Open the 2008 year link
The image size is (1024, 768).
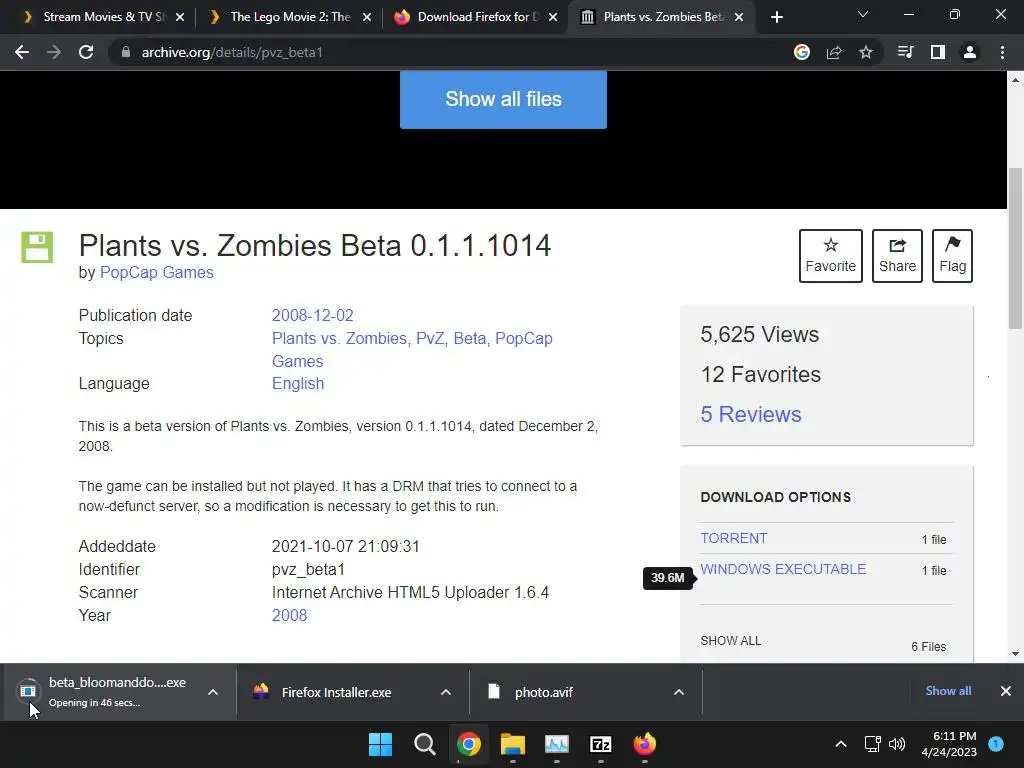pyautogui.click(x=289, y=615)
